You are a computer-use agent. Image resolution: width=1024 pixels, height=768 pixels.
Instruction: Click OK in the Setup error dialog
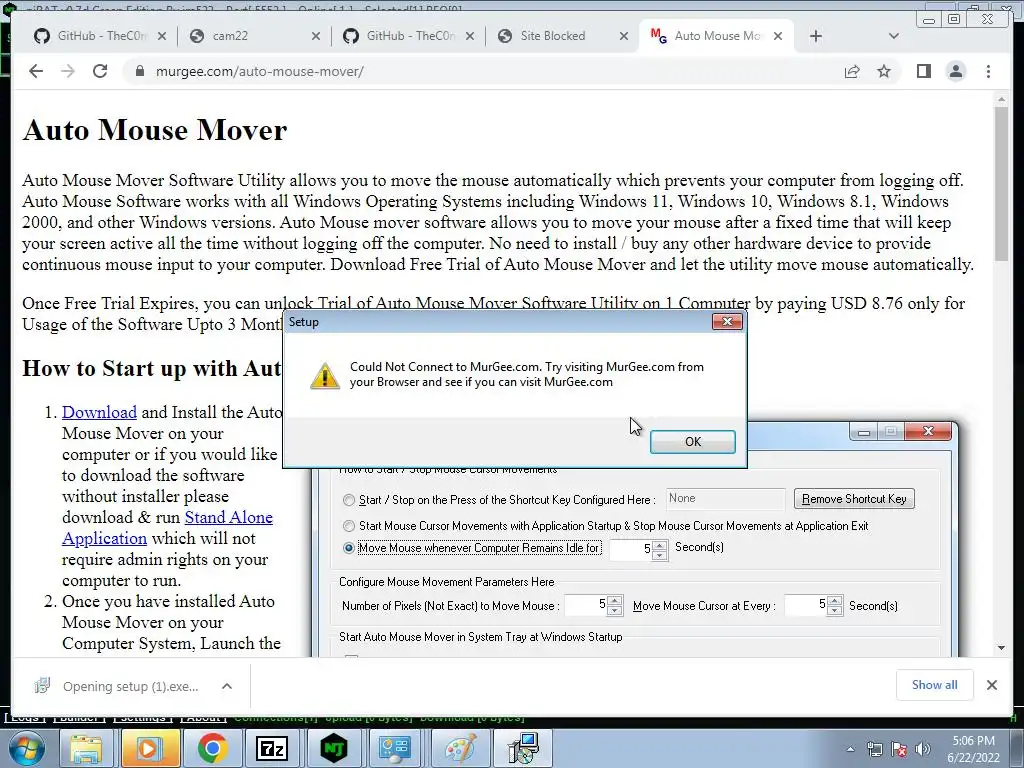(x=692, y=441)
